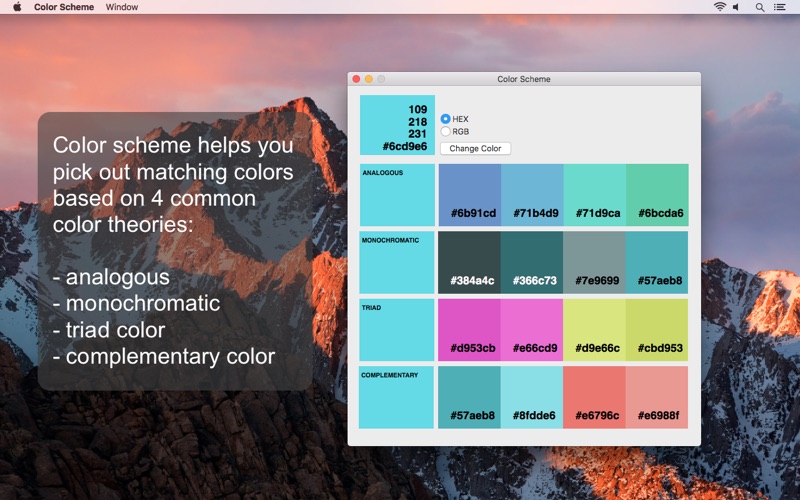This screenshot has height=500, width=800.
Task: Open the Apple menu
Action: [x=17, y=7]
